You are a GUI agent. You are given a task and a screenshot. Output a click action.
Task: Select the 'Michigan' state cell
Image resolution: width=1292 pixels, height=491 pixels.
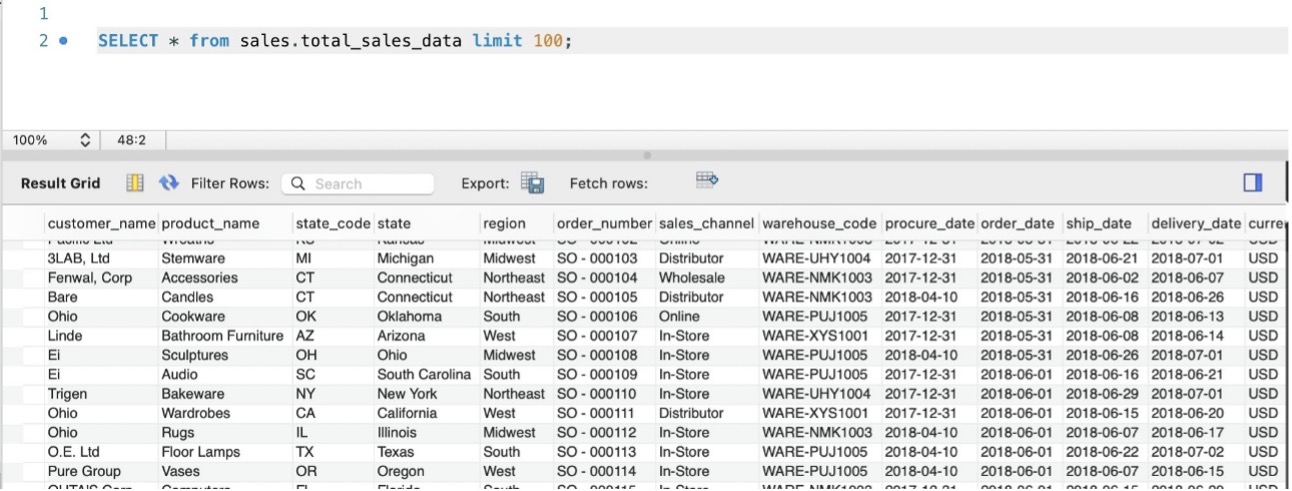(405, 258)
